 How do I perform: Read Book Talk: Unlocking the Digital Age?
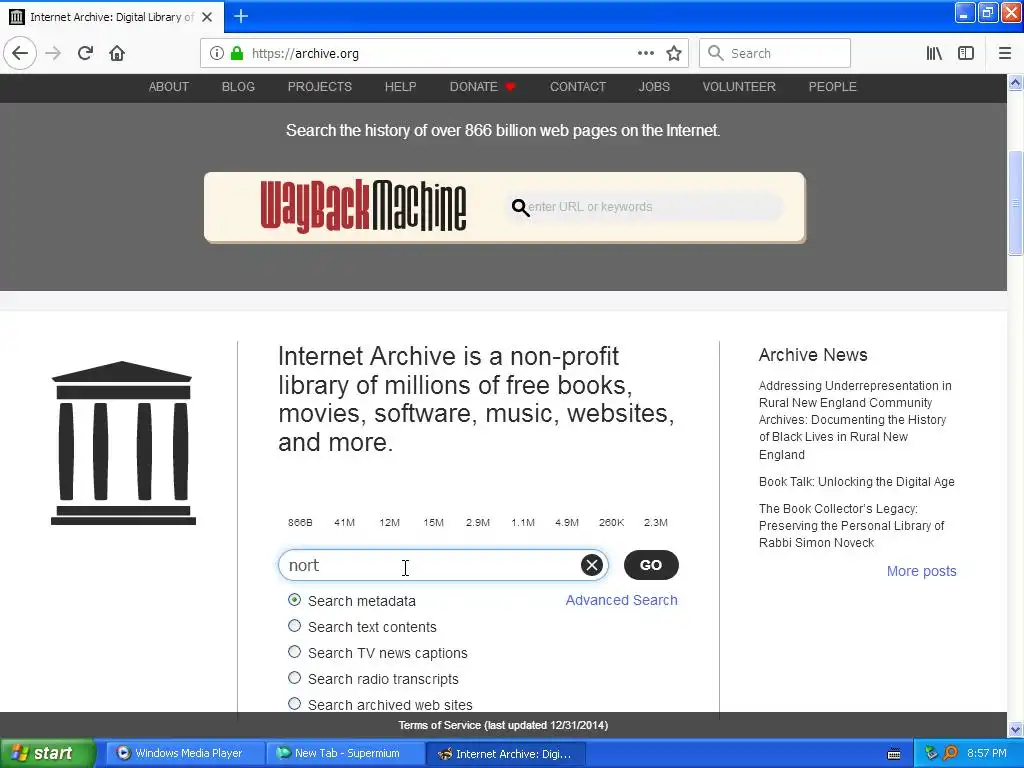pyautogui.click(x=857, y=482)
